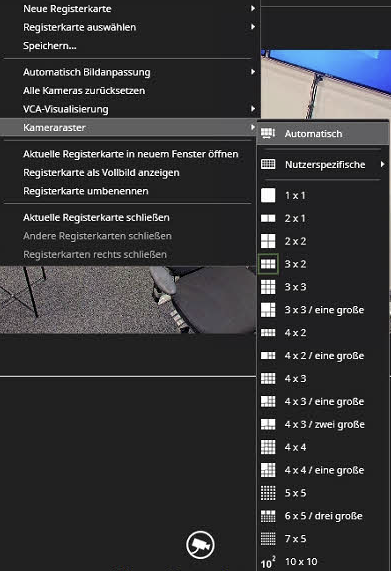The height and width of the screenshot is (571, 391).
Task: Open Automatisch Bildanpassung menu entry
Action: (129, 72)
